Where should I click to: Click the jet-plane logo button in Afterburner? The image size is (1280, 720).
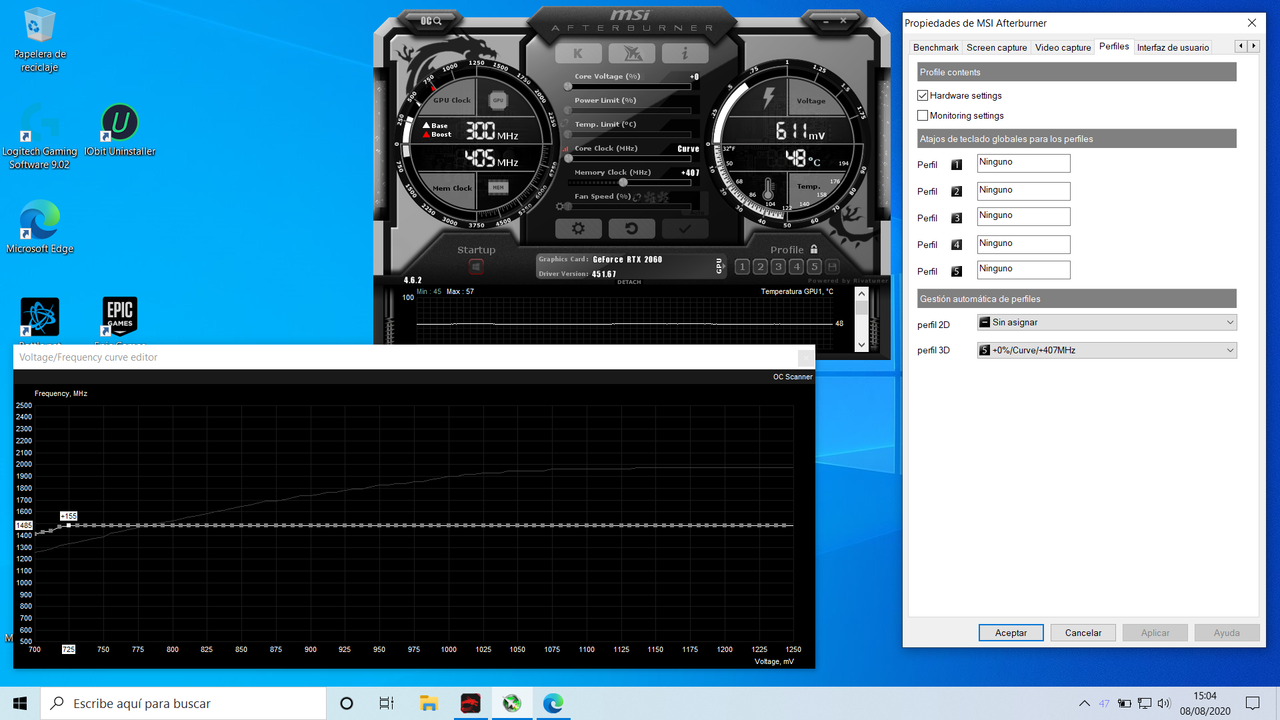[x=632, y=54]
